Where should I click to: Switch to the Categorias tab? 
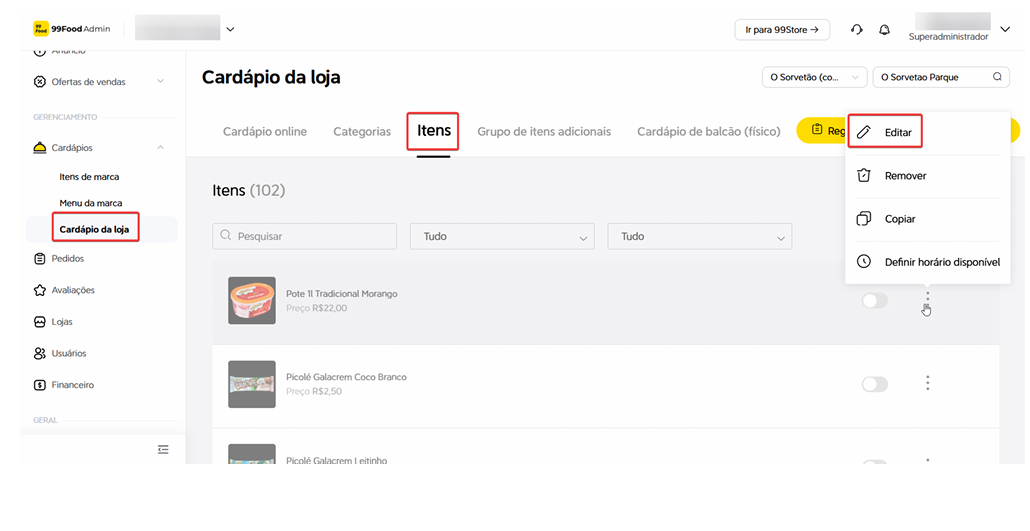(x=362, y=132)
